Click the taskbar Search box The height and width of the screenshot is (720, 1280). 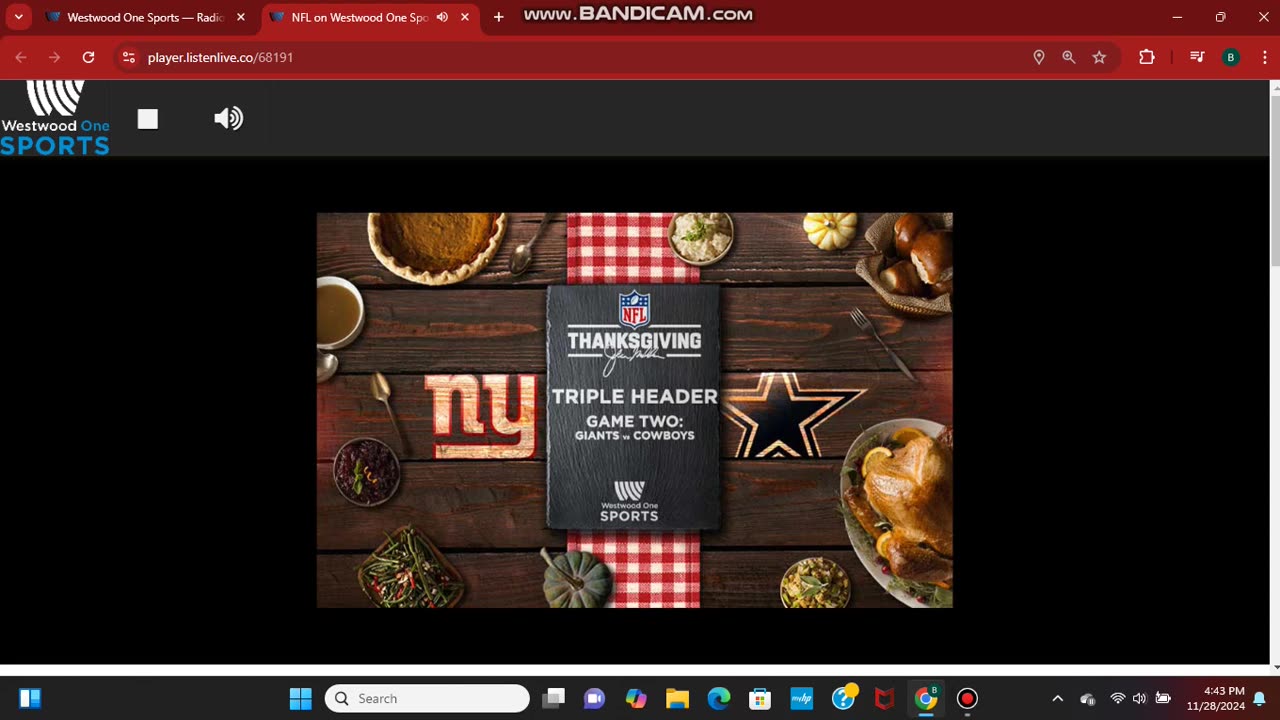tap(427, 698)
